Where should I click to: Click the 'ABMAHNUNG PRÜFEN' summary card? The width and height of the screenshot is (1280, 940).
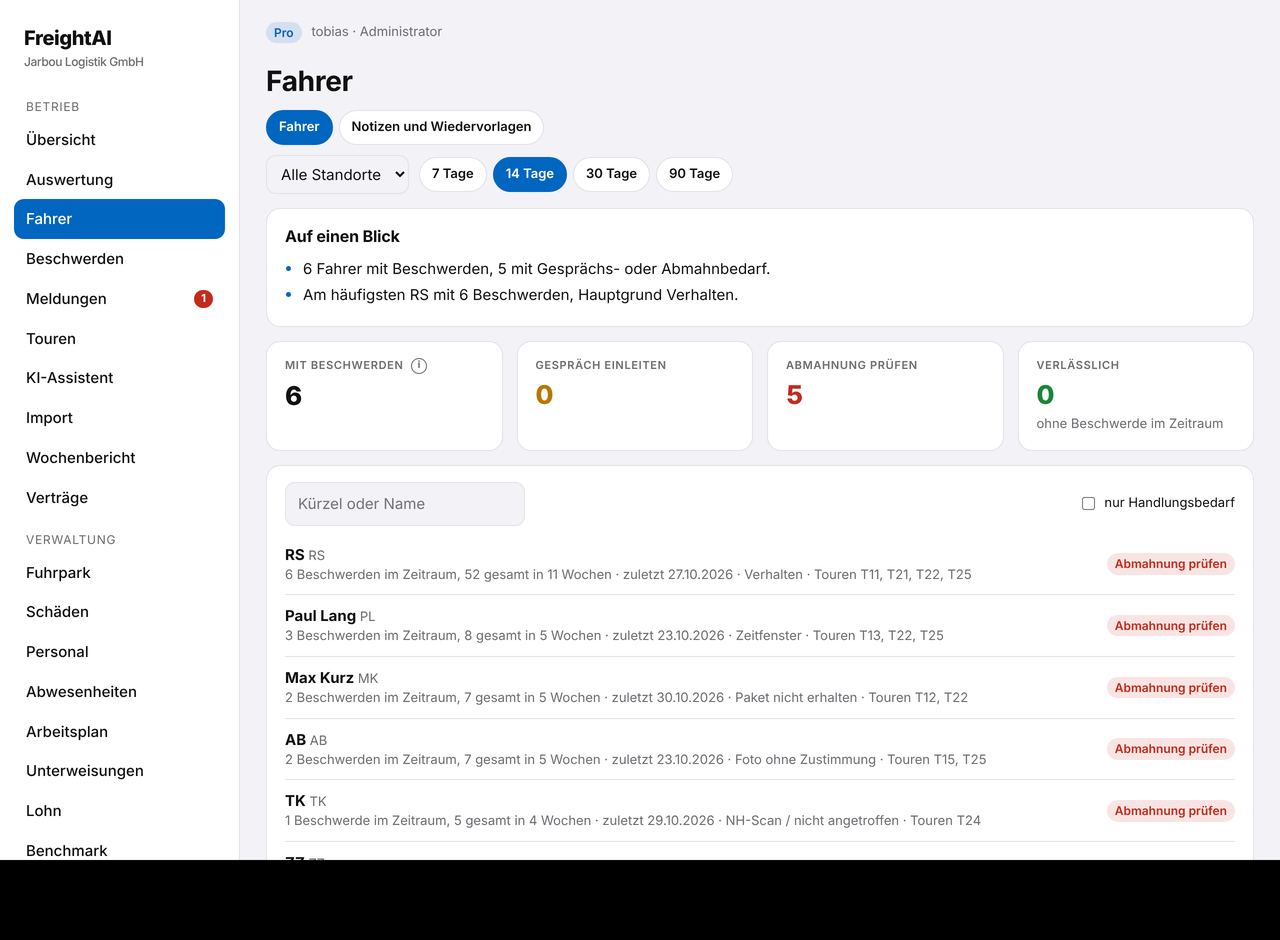point(885,396)
